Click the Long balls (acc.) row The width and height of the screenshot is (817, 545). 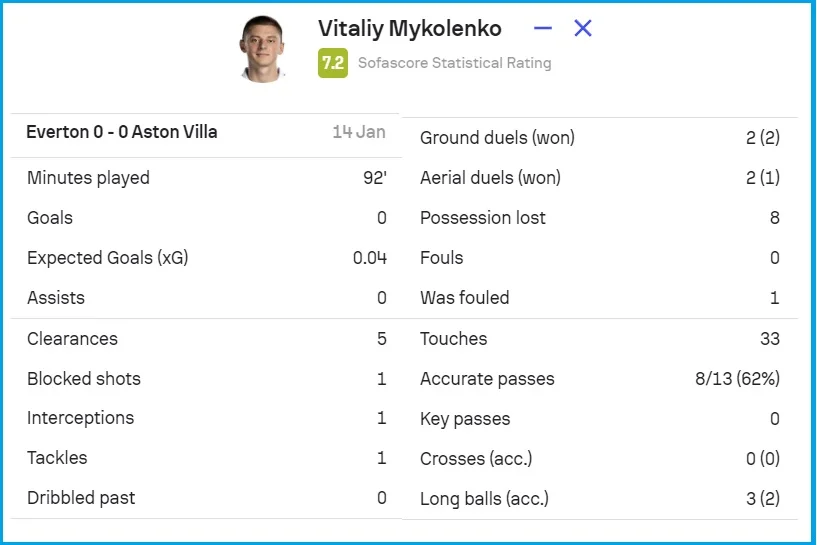point(599,498)
